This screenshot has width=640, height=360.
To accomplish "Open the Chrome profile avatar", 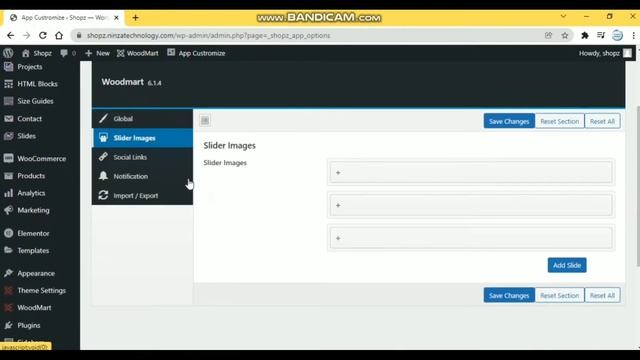I will (x=617, y=36).
